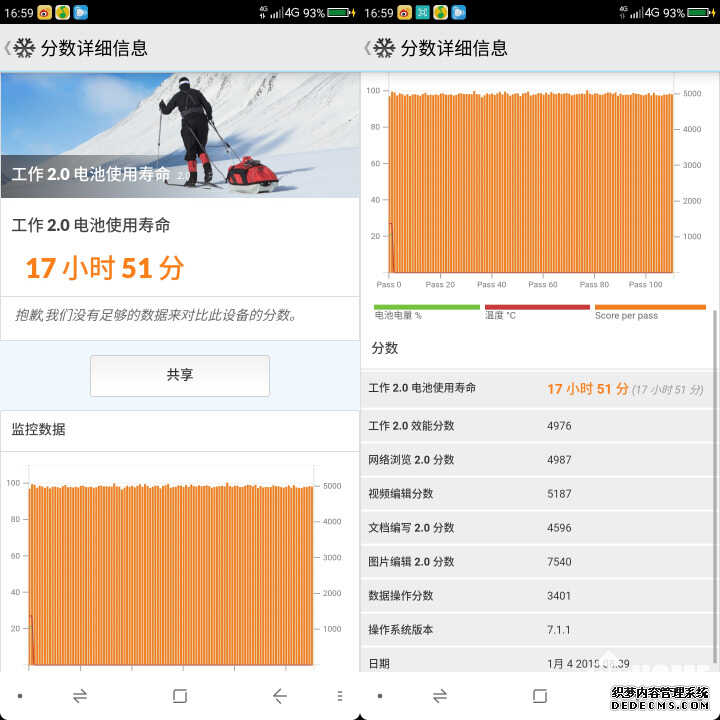
Task: Tap the Pass 100 axis label
Action: pyautogui.click(x=646, y=285)
